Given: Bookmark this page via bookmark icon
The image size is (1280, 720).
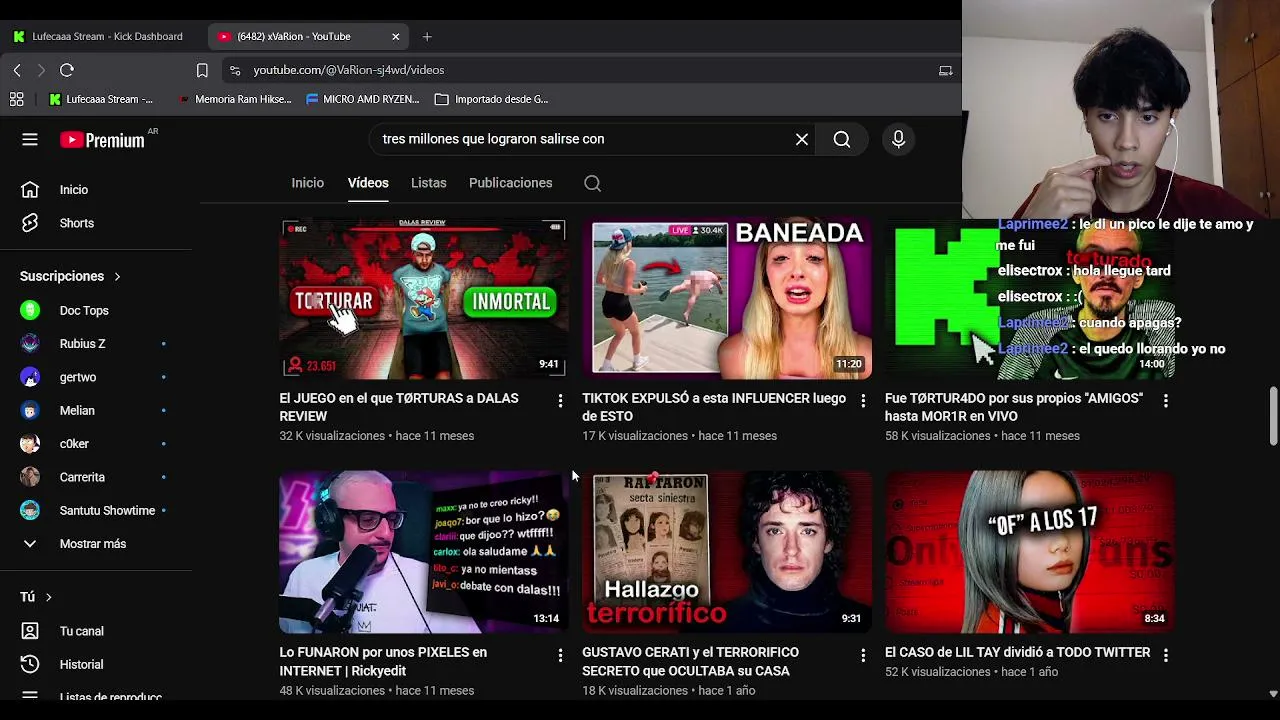Looking at the screenshot, I should point(202,70).
